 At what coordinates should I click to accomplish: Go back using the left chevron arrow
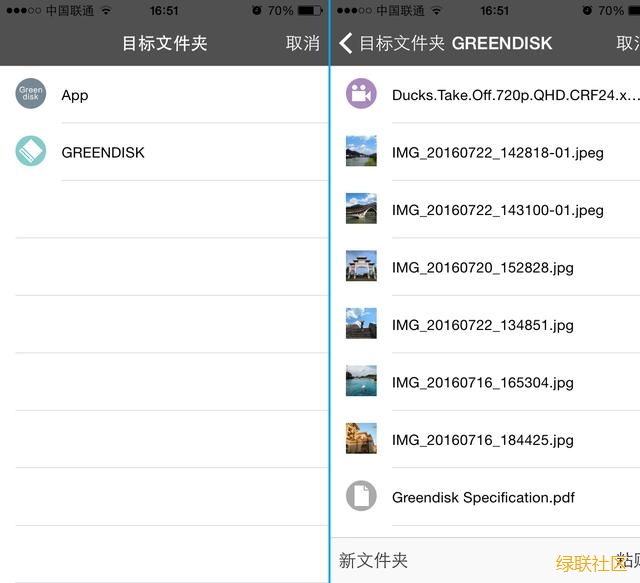coord(346,43)
